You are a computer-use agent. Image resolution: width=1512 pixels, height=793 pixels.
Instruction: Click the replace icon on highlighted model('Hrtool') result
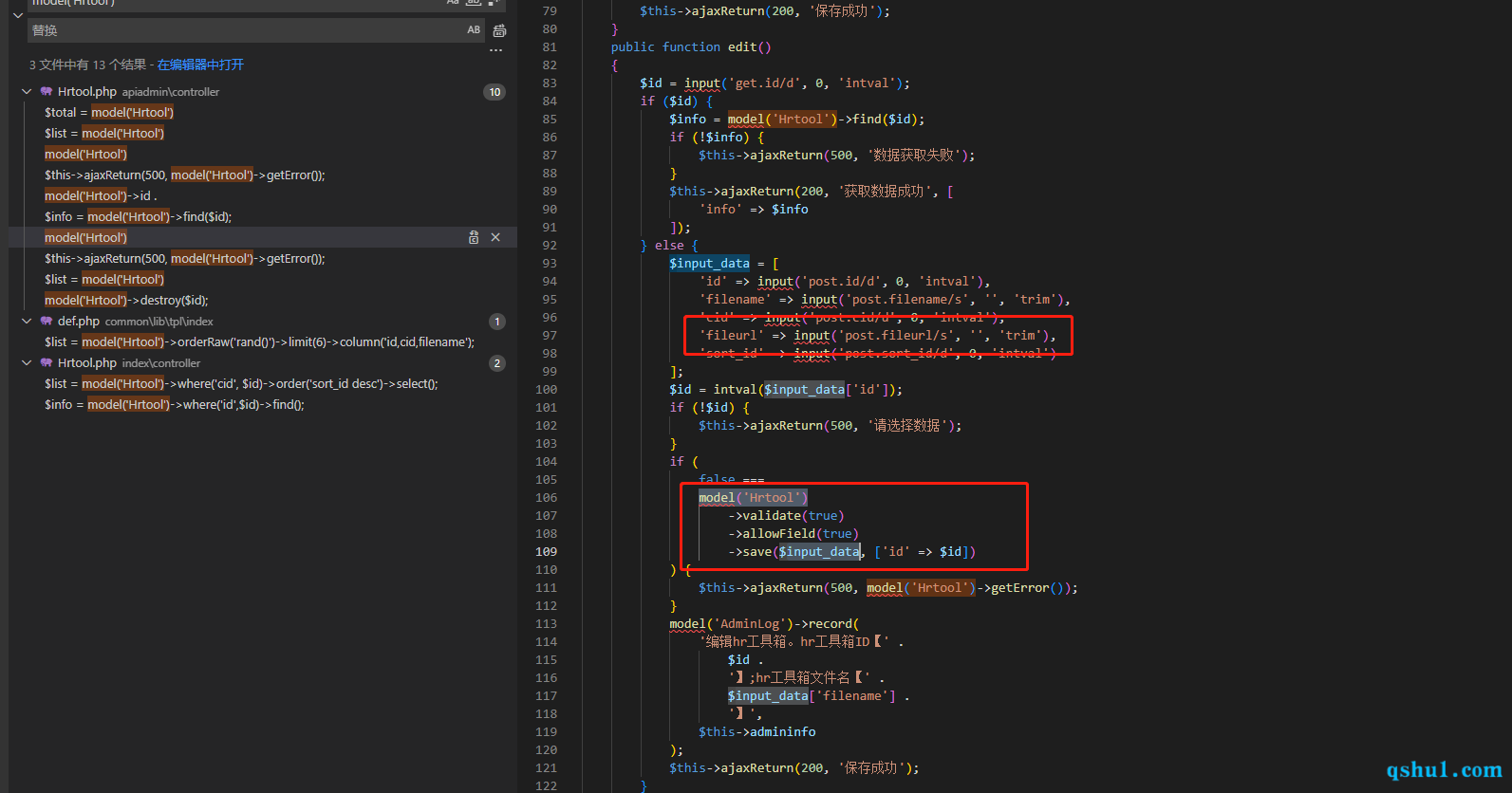pyautogui.click(x=474, y=238)
